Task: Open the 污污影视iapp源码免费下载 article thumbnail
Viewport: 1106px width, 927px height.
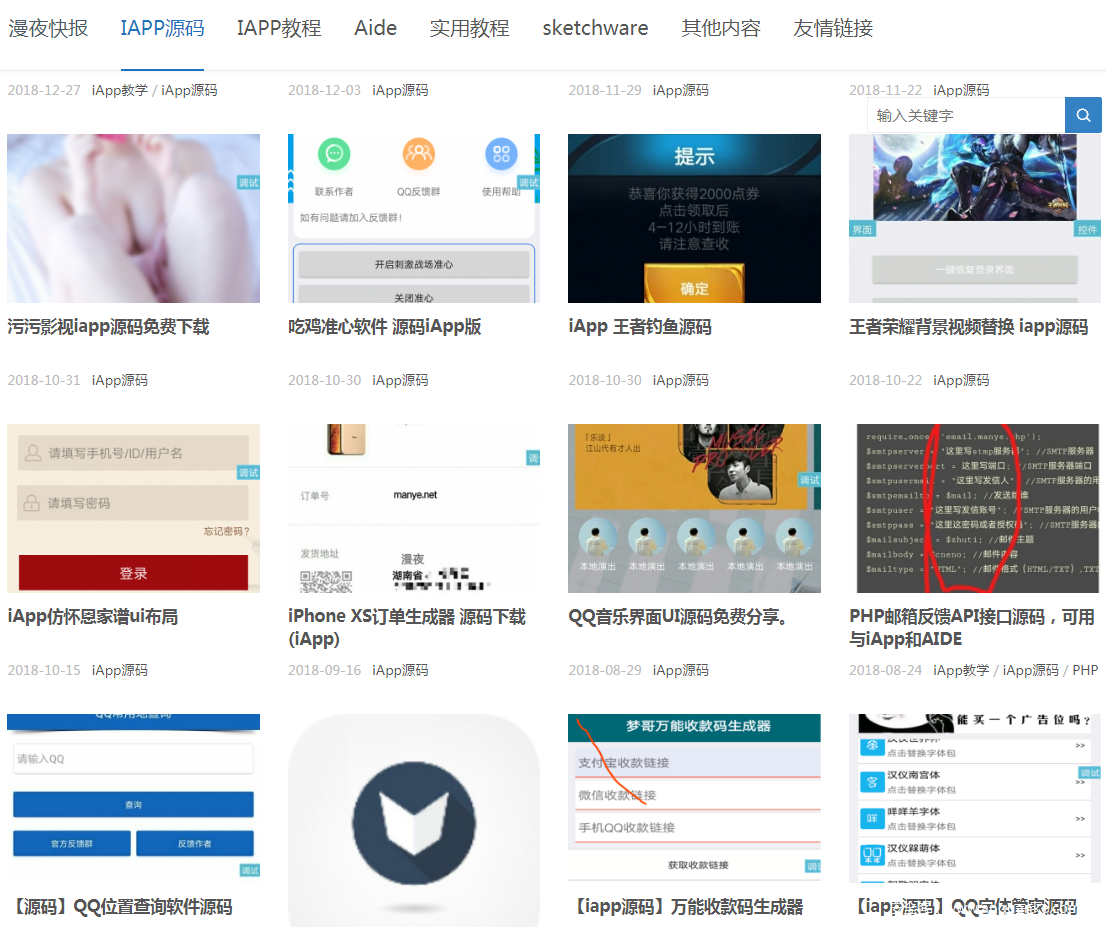Action: click(x=133, y=219)
